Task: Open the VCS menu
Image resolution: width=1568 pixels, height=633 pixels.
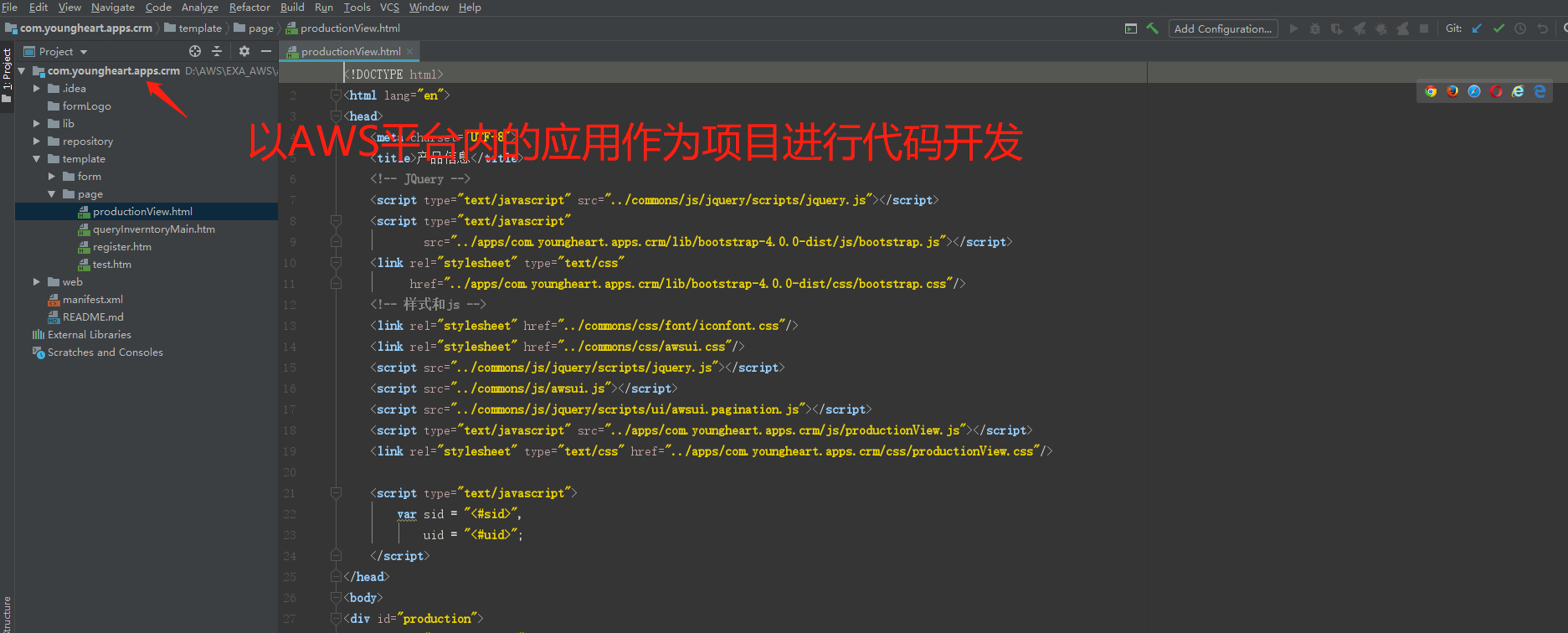Action: [389, 7]
